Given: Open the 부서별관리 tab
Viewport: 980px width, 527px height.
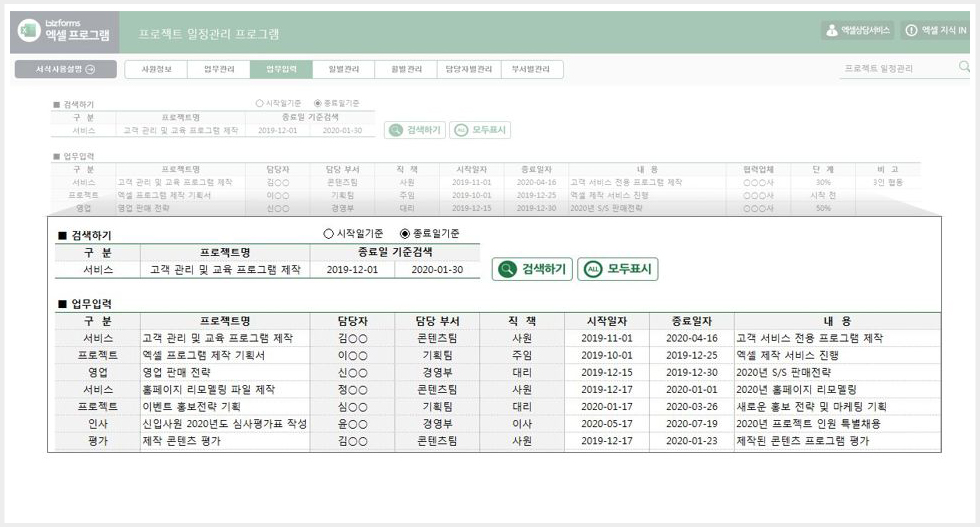Looking at the screenshot, I should click(531, 69).
